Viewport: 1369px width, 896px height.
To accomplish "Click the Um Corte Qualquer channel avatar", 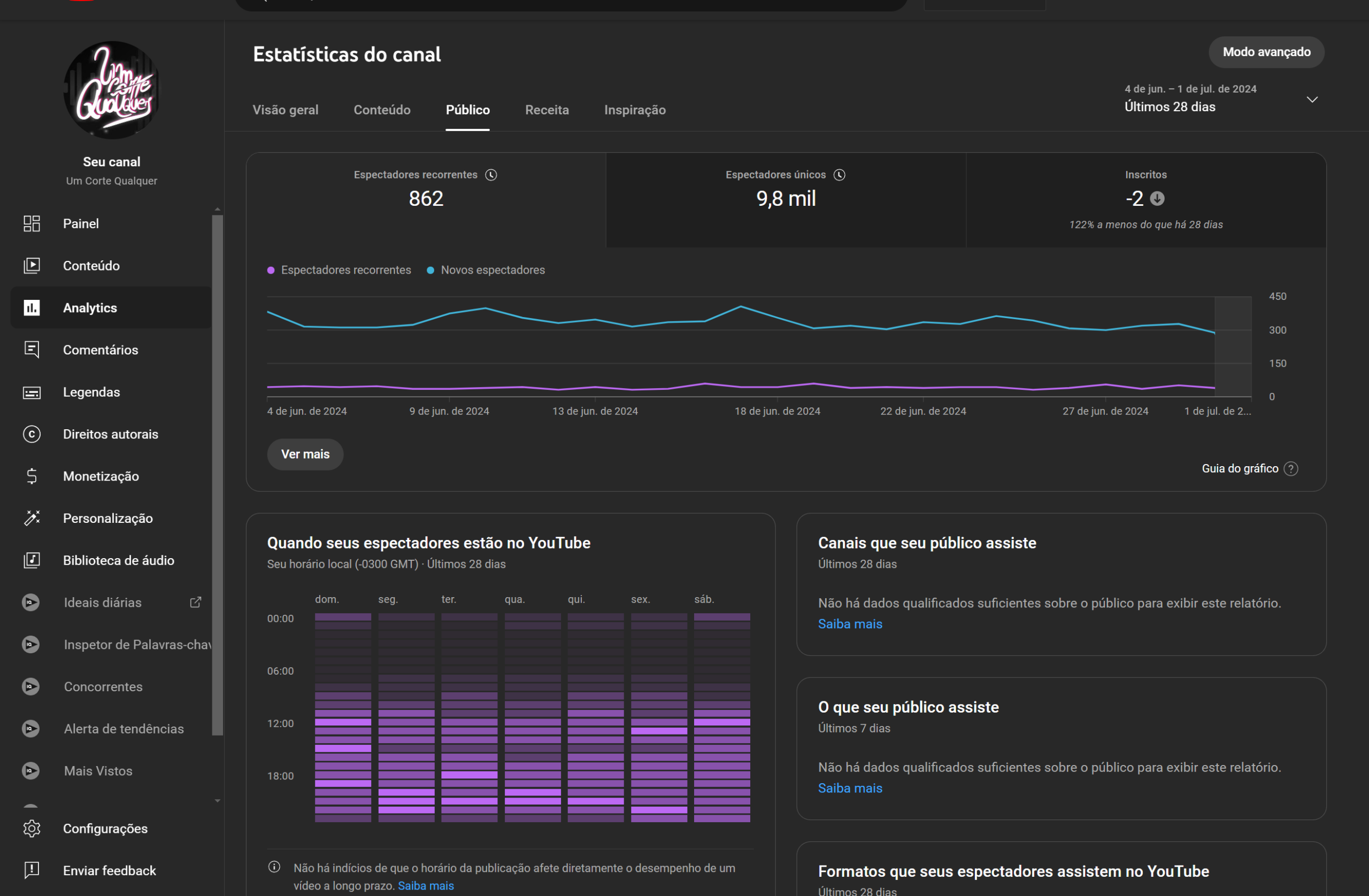I will point(112,90).
